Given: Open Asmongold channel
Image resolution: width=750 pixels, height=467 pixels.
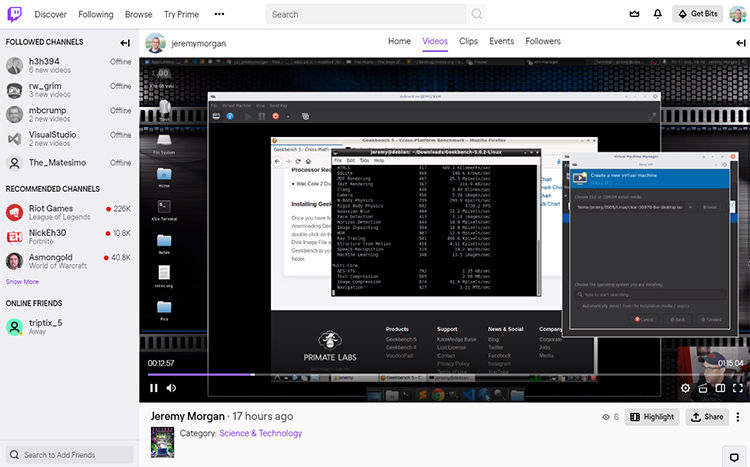Looking at the screenshot, I should [69, 261].
